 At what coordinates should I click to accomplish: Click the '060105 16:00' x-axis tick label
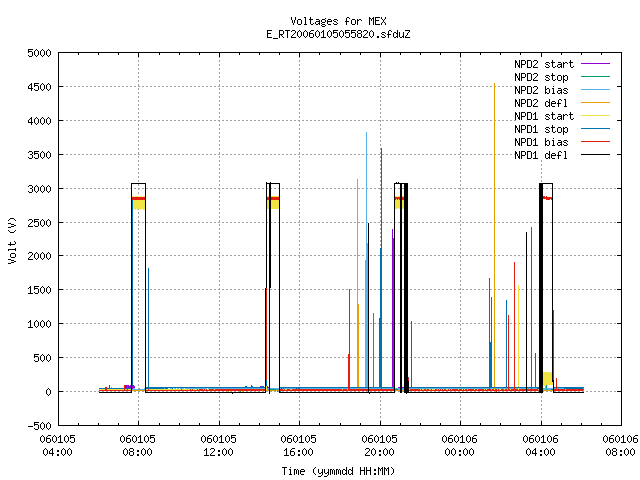pos(298,446)
